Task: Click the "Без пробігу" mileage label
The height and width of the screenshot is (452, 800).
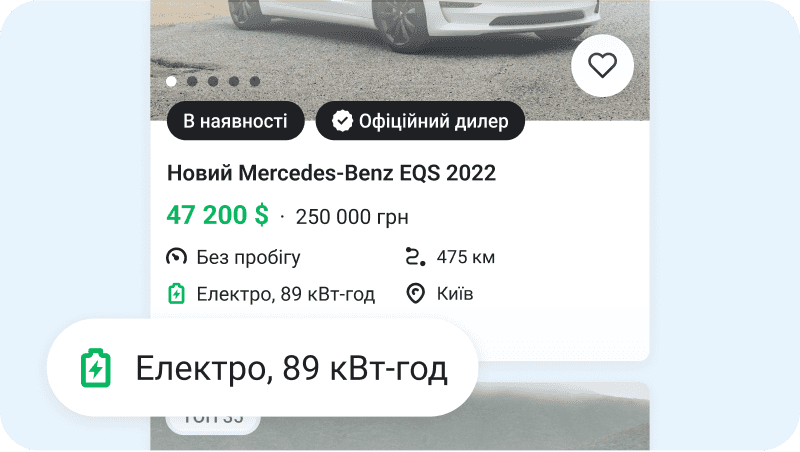Action: pos(248,258)
